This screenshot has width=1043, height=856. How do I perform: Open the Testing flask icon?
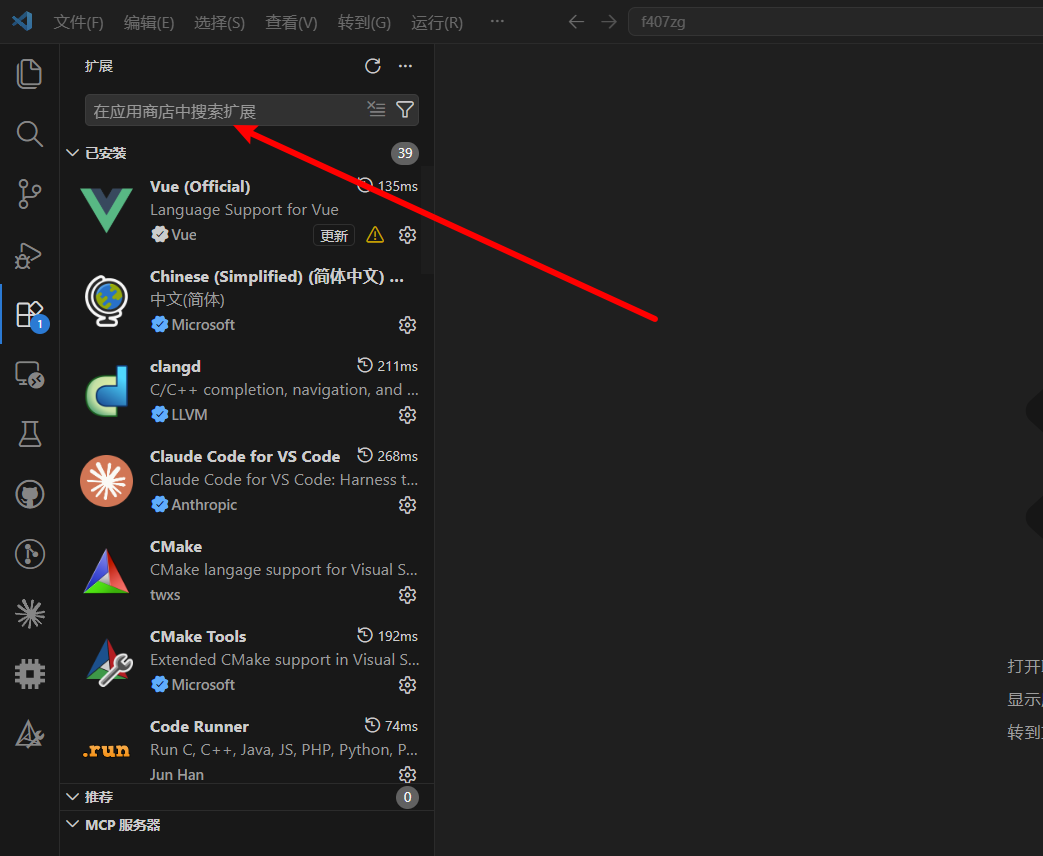click(29, 434)
